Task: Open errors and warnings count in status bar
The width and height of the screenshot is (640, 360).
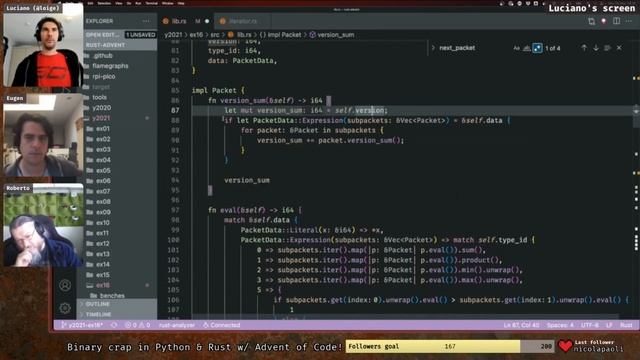Action: click(138, 325)
